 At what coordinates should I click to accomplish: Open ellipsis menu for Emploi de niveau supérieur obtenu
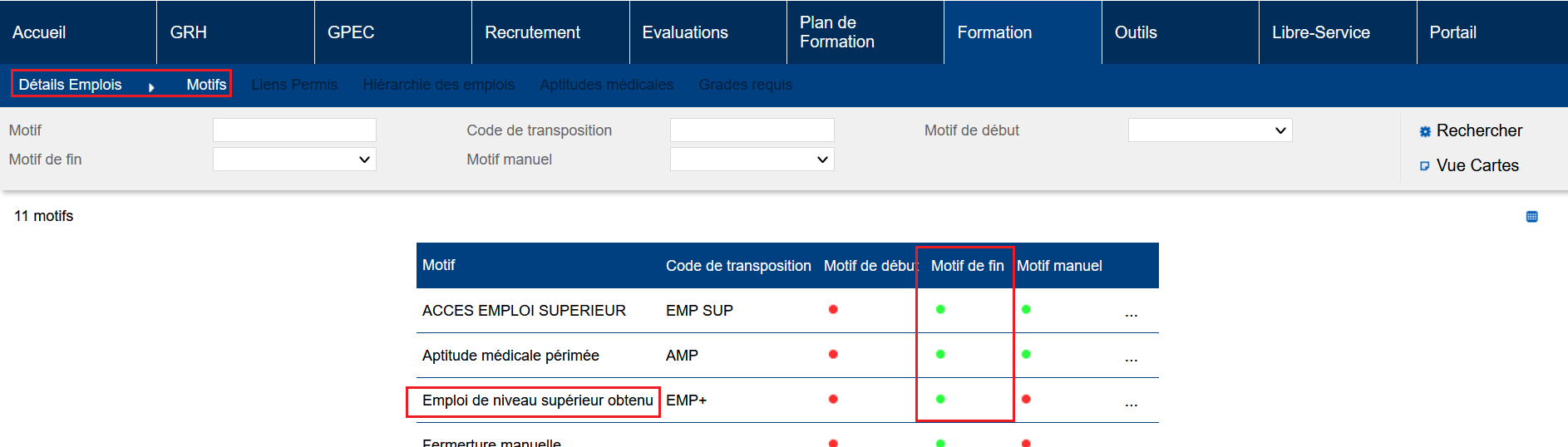(x=1131, y=403)
